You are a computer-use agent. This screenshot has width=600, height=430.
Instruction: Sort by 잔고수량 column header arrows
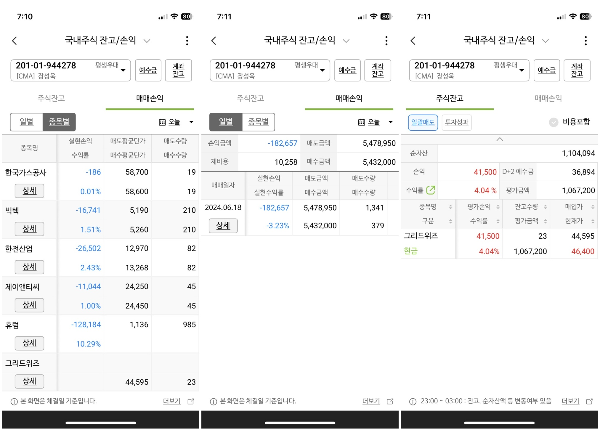pos(545,207)
